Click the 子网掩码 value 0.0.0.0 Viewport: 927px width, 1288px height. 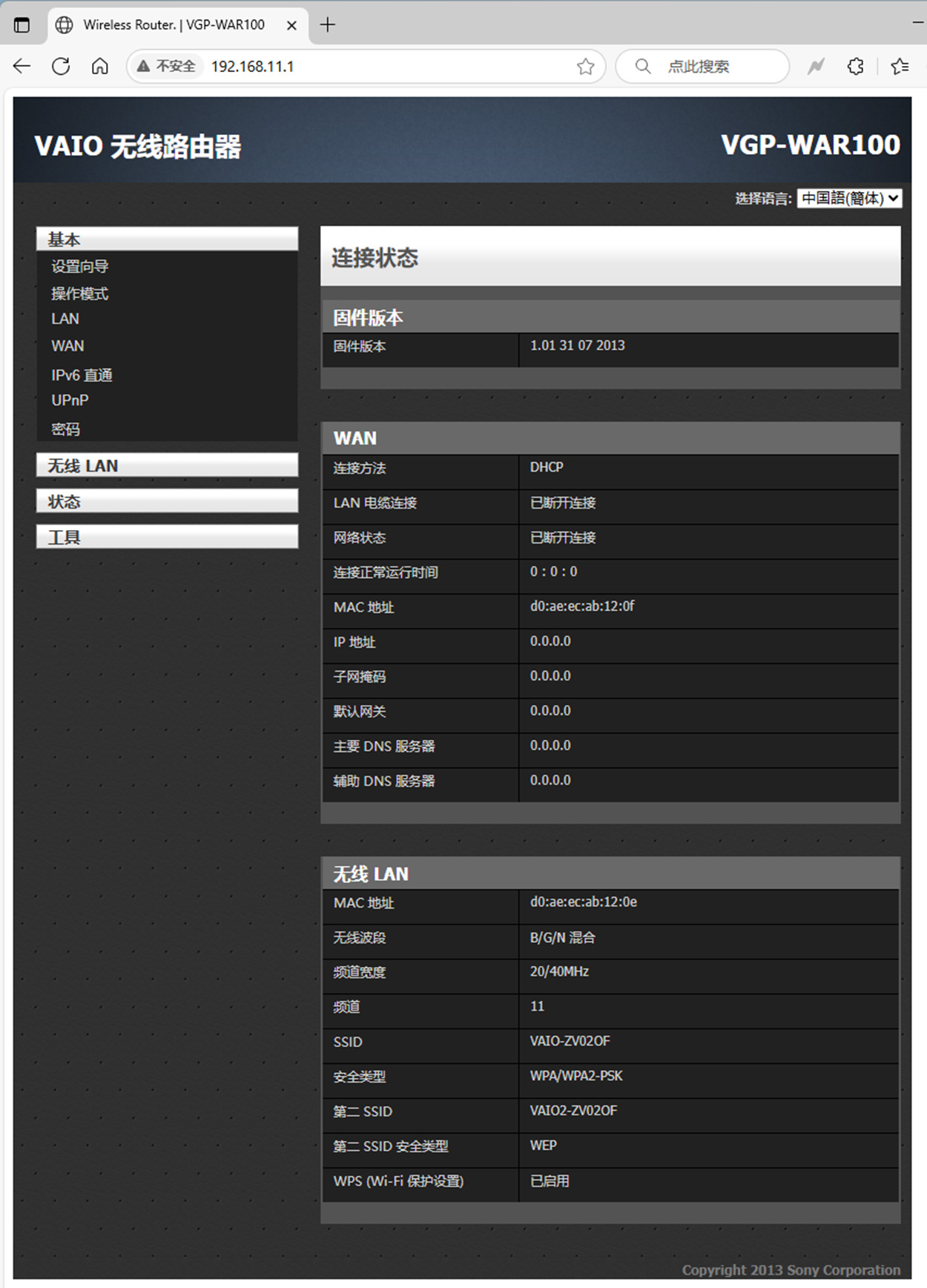coord(550,676)
